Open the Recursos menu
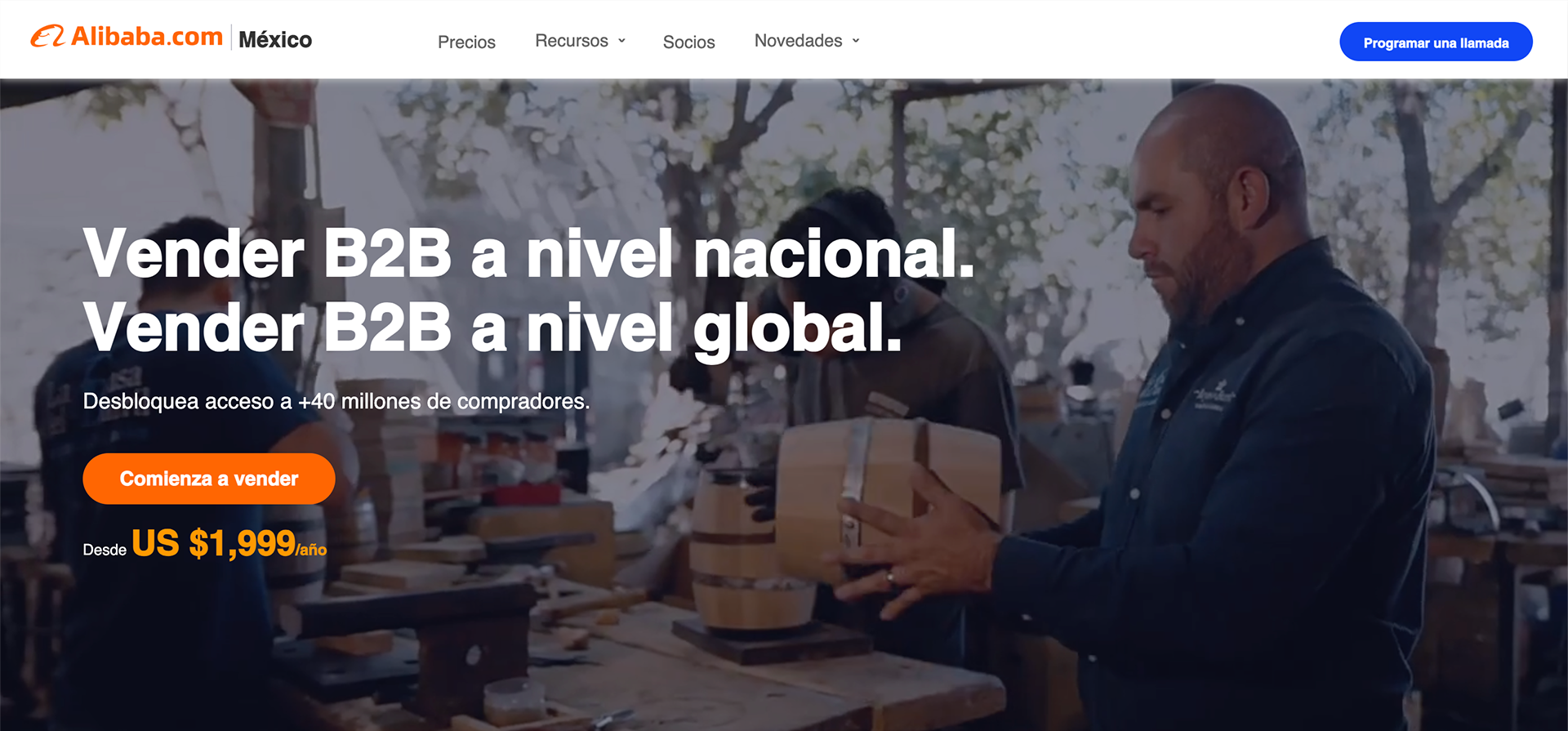Image resolution: width=1568 pixels, height=731 pixels. 572,41
